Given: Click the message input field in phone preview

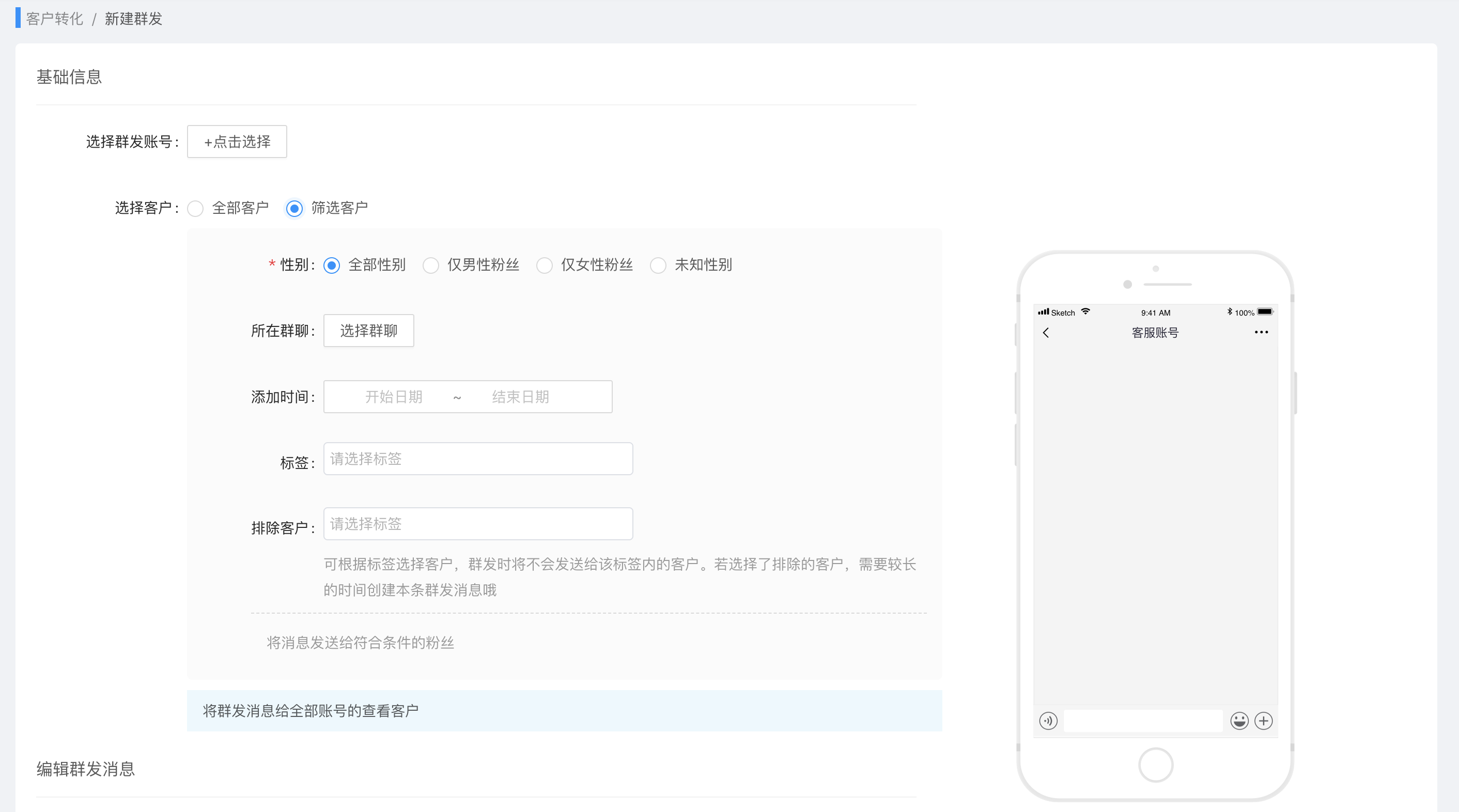Looking at the screenshot, I should [1142, 721].
